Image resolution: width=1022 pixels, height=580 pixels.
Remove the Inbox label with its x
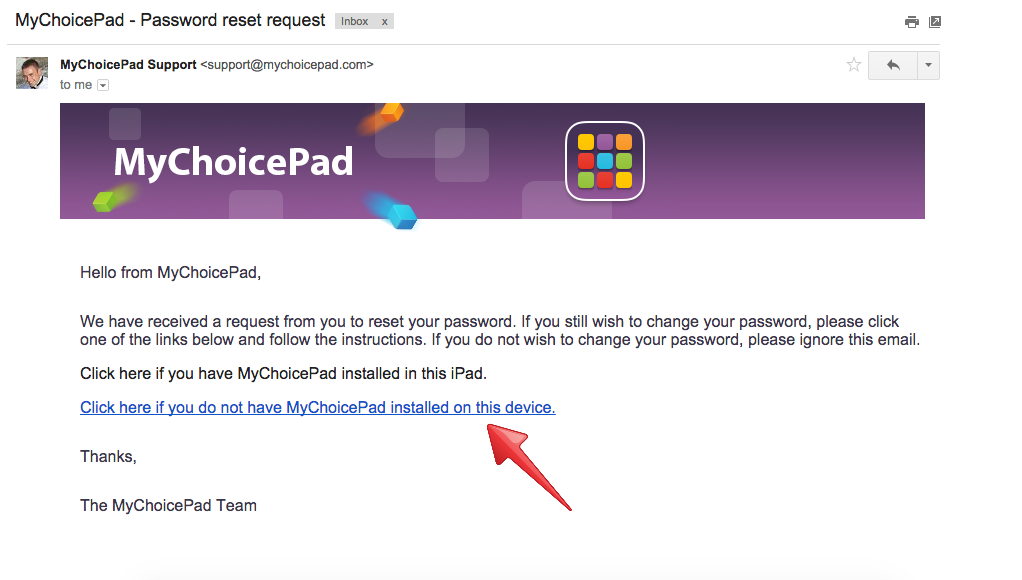tap(385, 21)
